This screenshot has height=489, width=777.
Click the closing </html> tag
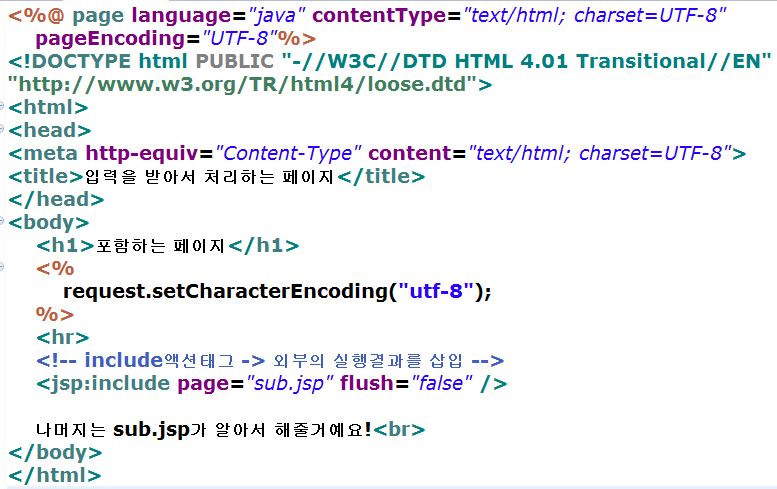(55, 475)
